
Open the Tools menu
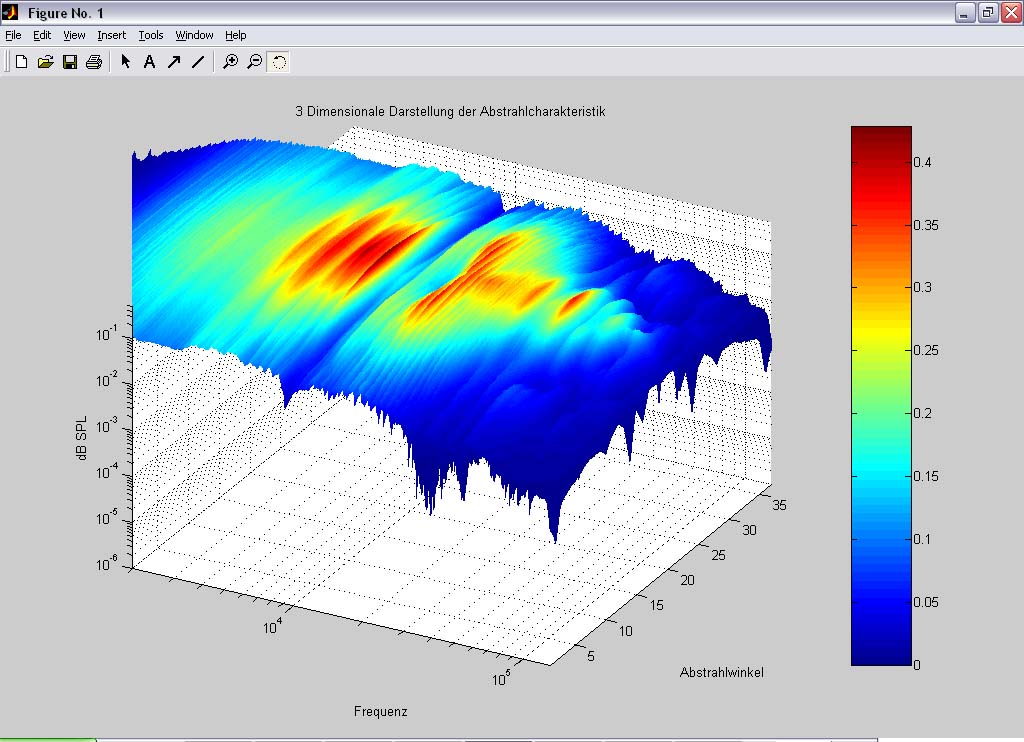(150, 35)
